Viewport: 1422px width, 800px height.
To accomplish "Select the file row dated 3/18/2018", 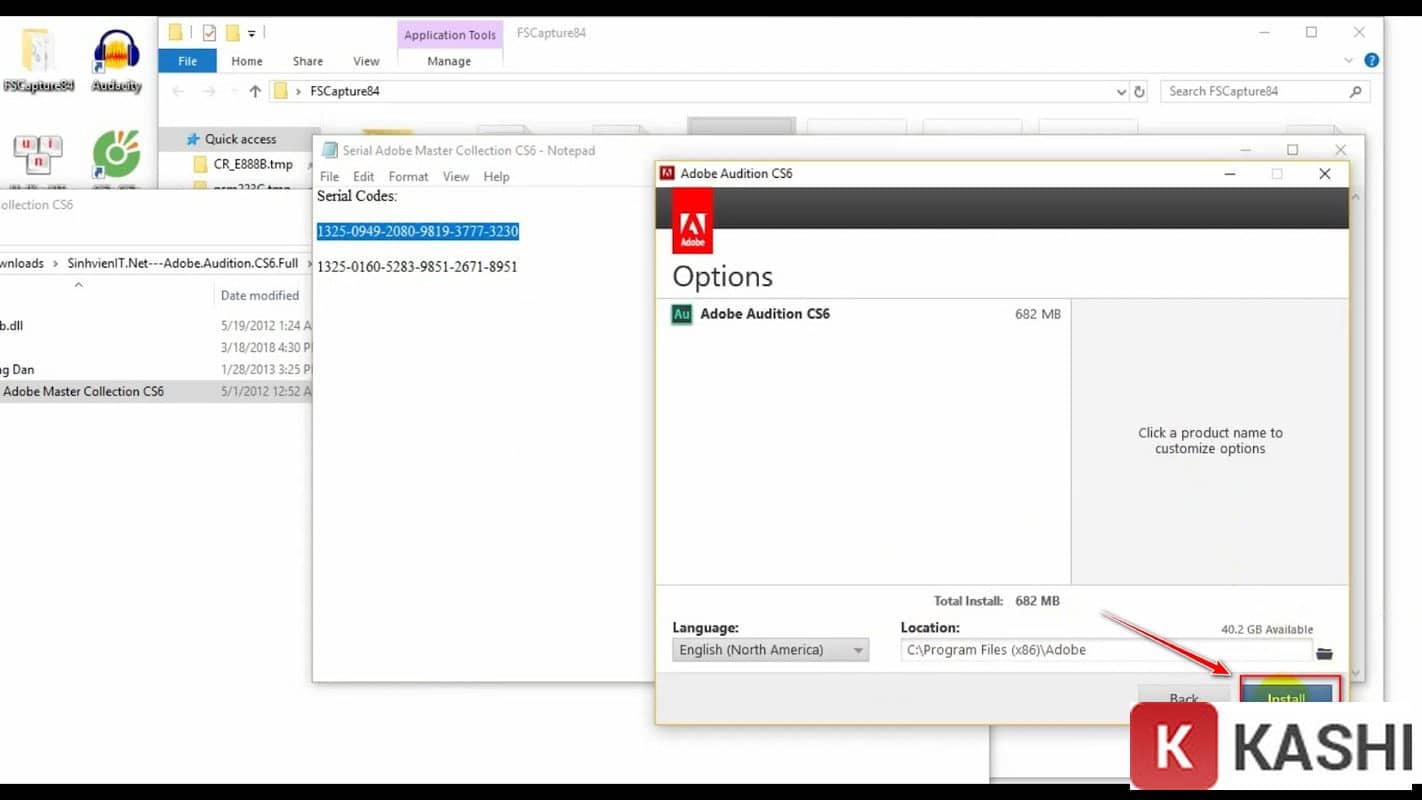I will pos(156,347).
